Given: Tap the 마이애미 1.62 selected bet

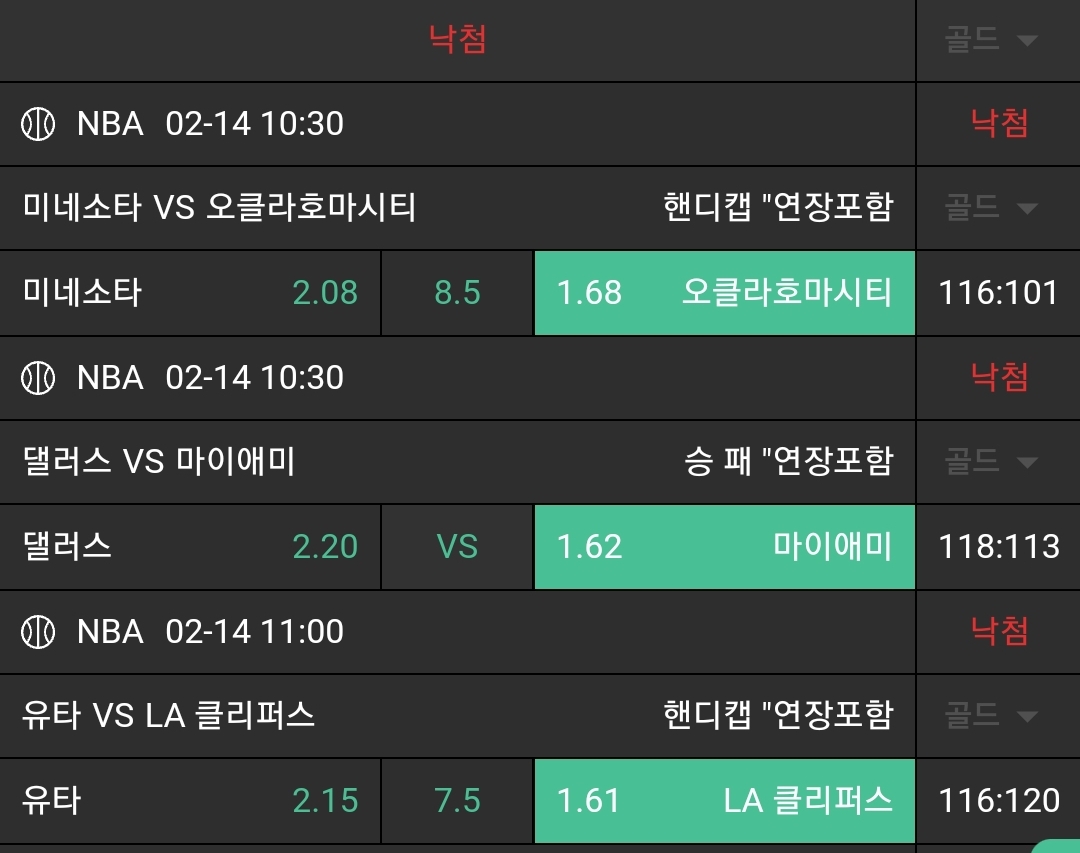Looking at the screenshot, I should (724, 547).
